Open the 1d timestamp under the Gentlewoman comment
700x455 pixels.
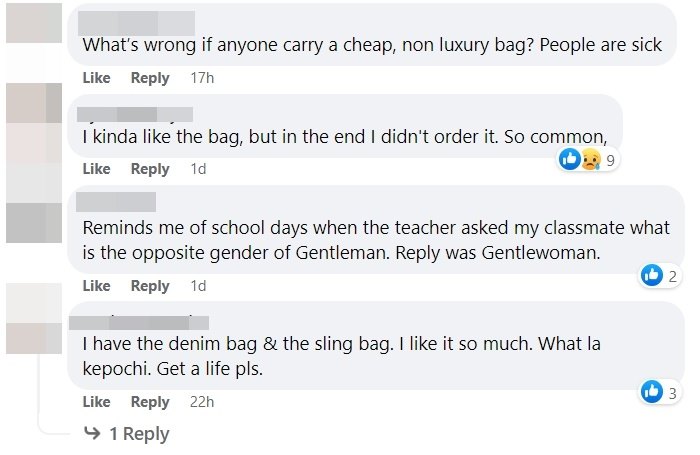pyautogui.click(x=198, y=286)
